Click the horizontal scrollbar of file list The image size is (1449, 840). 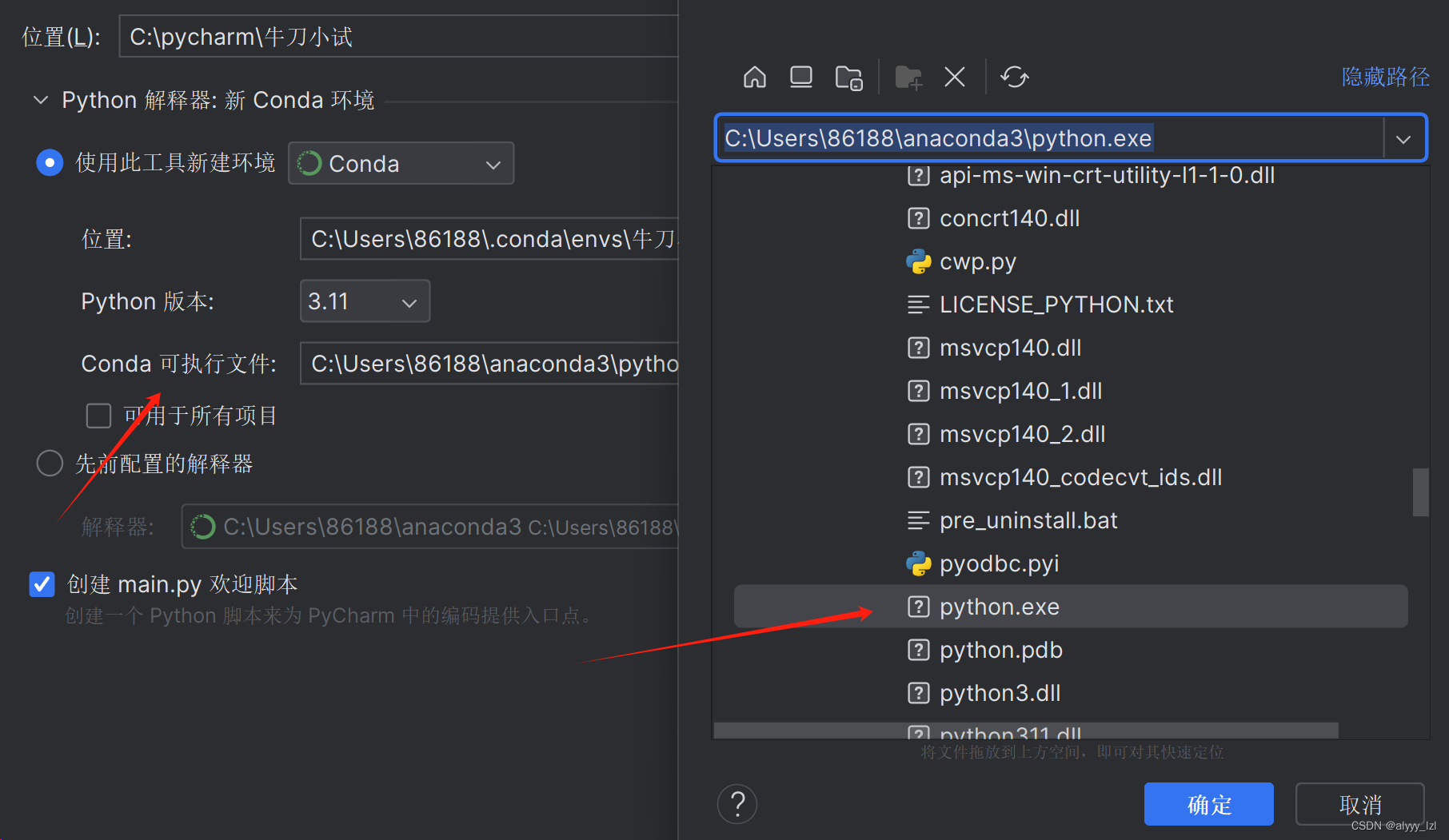(1026, 731)
